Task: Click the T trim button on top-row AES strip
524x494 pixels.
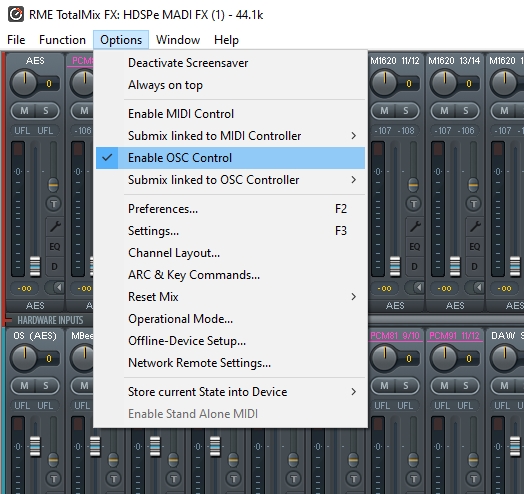Action: click(54, 204)
